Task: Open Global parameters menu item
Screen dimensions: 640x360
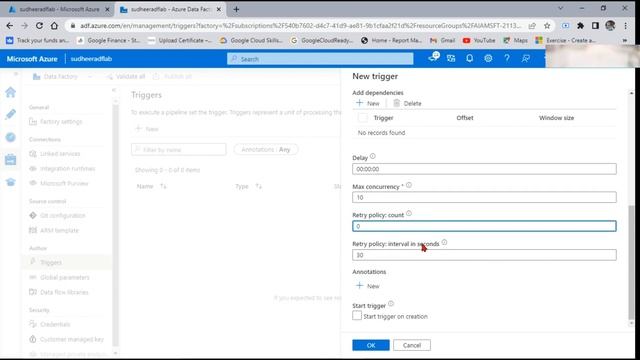Action: tap(64, 278)
